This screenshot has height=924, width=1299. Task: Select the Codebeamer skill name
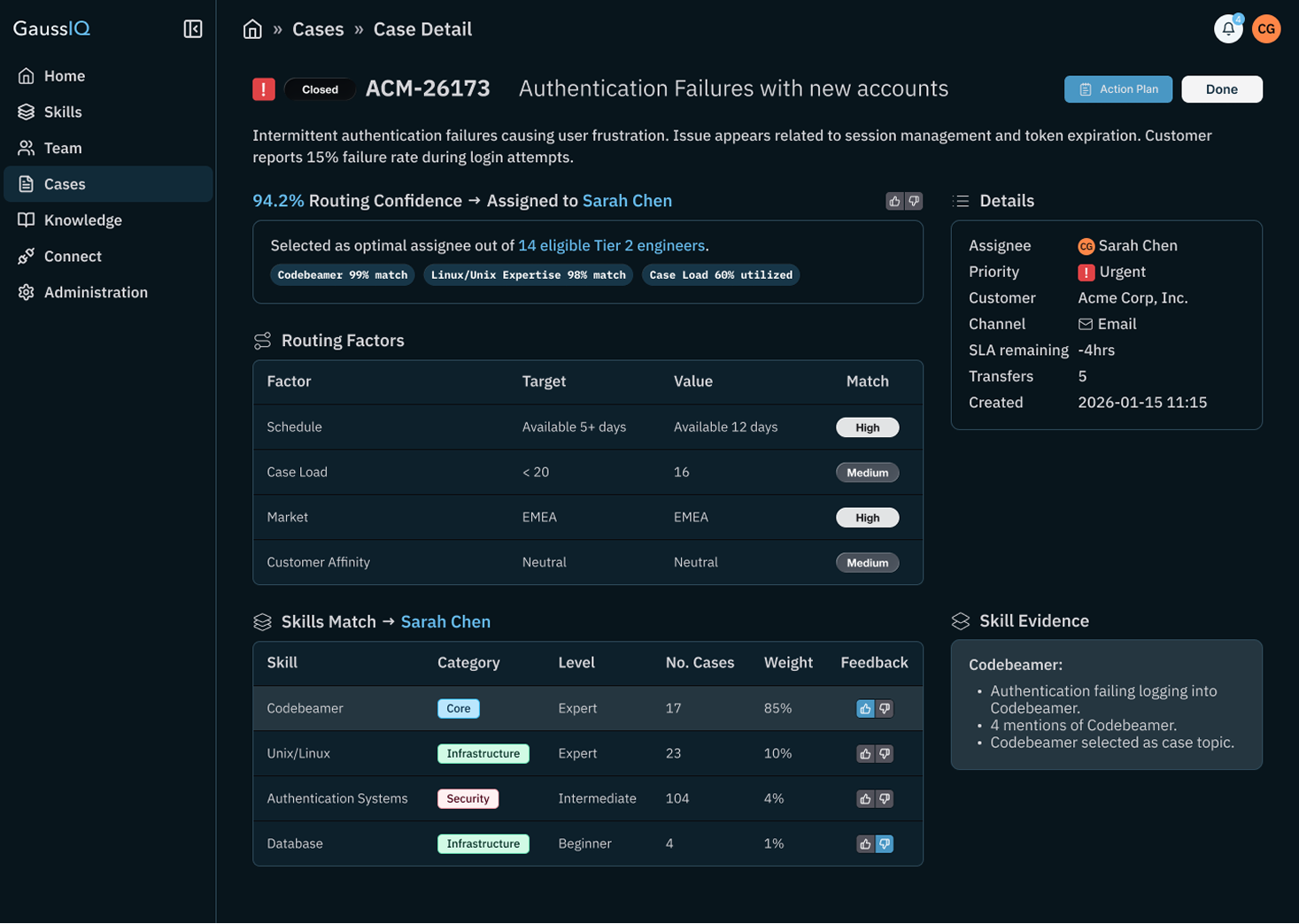[x=305, y=709]
